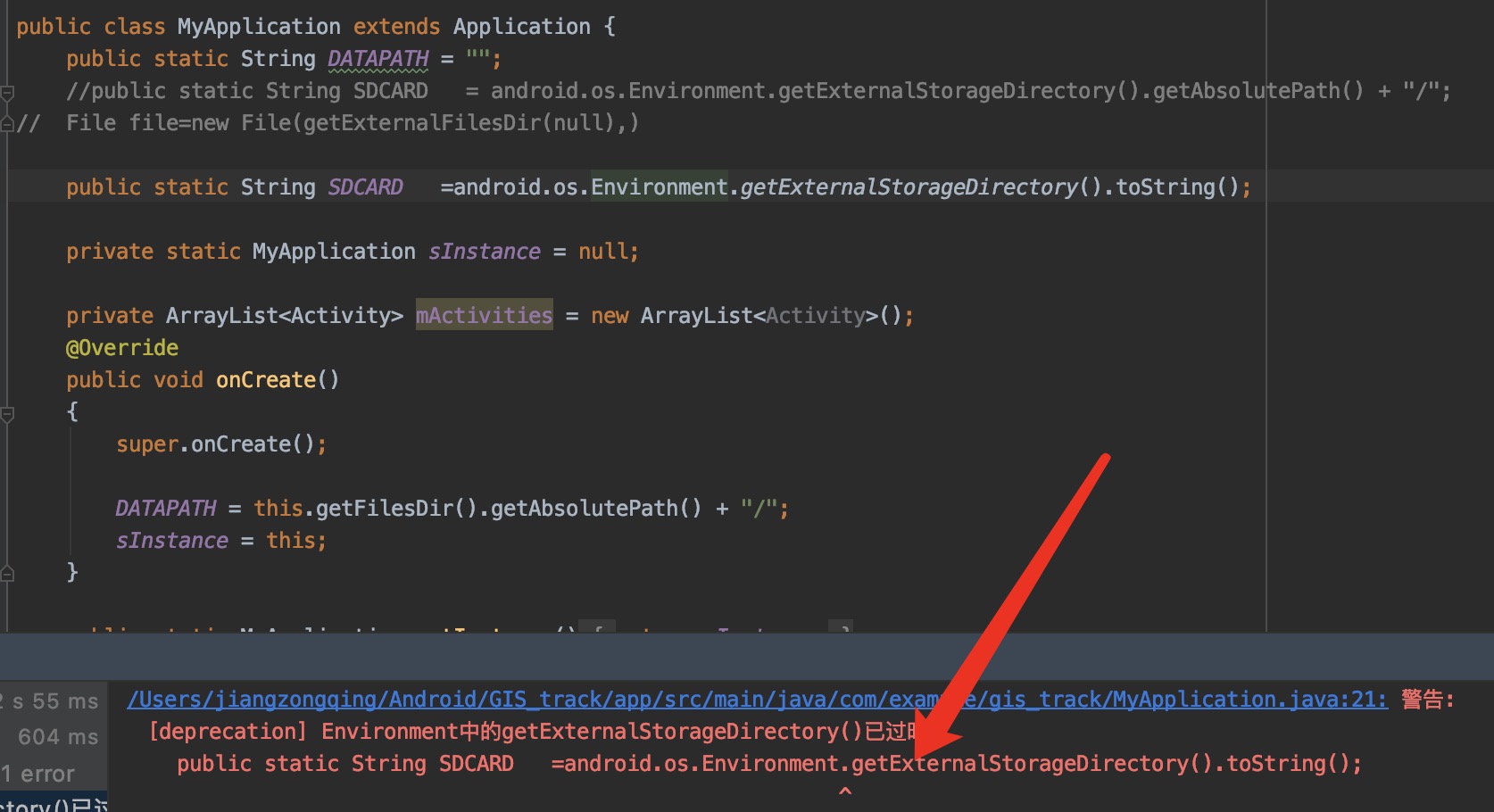Collapse onCreate body at the opening brace
The width and height of the screenshot is (1494, 812).
pos(7,413)
